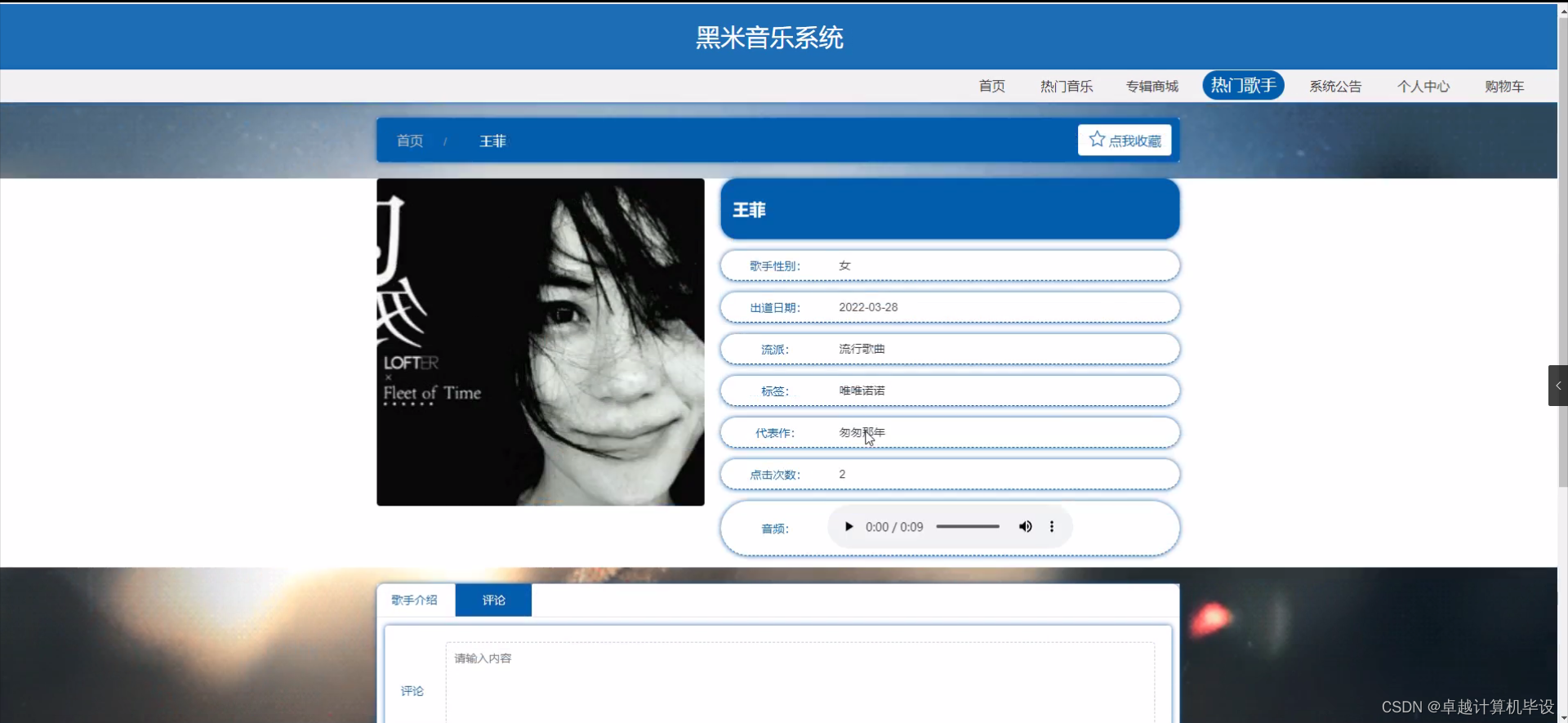Screen dimensions: 1568x723
Task: Open 个人中心 navigation item
Action: [x=1423, y=86]
